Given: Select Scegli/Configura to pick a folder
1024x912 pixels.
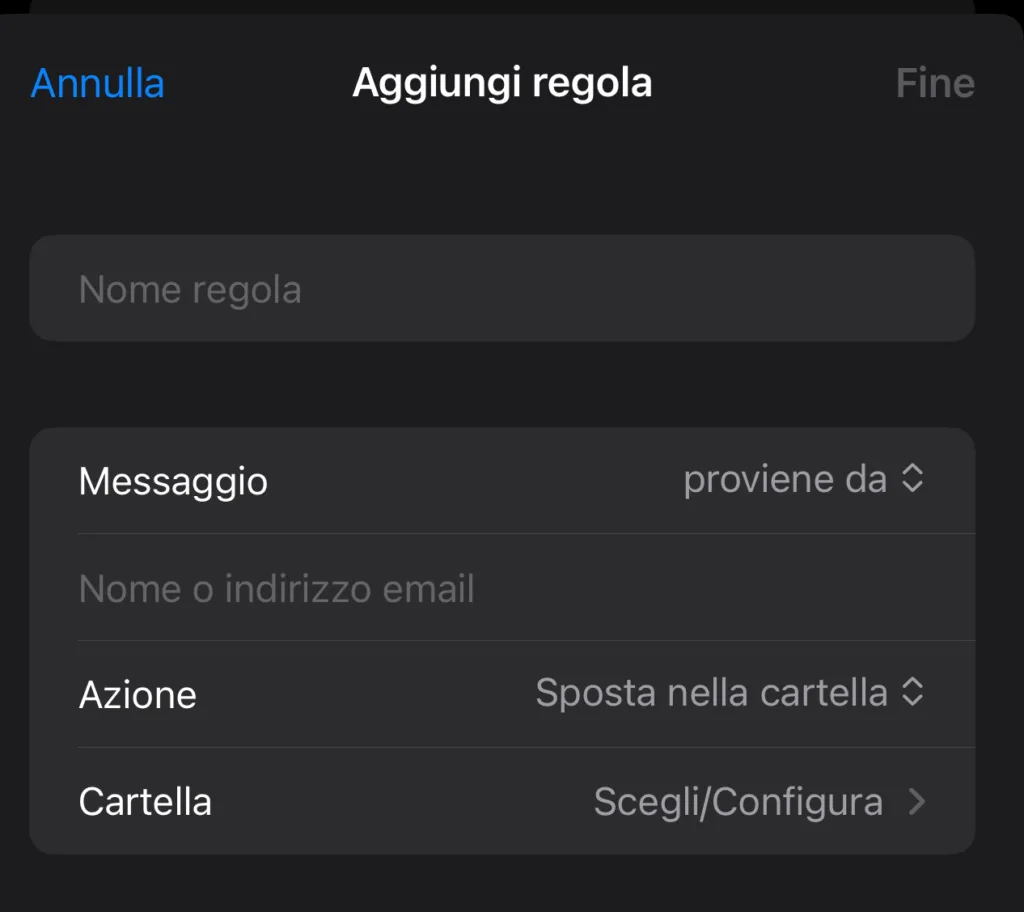Looking at the screenshot, I should (x=738, y=802).
